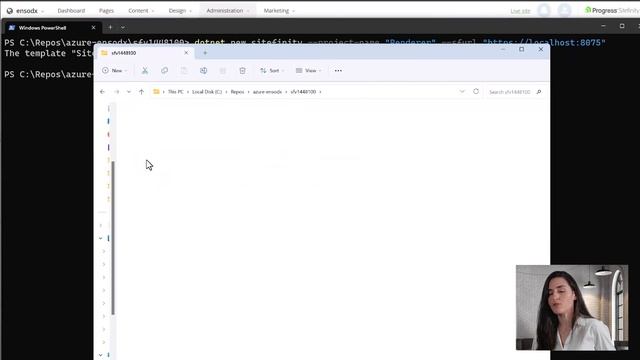Viewport: 640px width, 360px height.
Task: Click Repos in the address path
Action: (237, 92)
